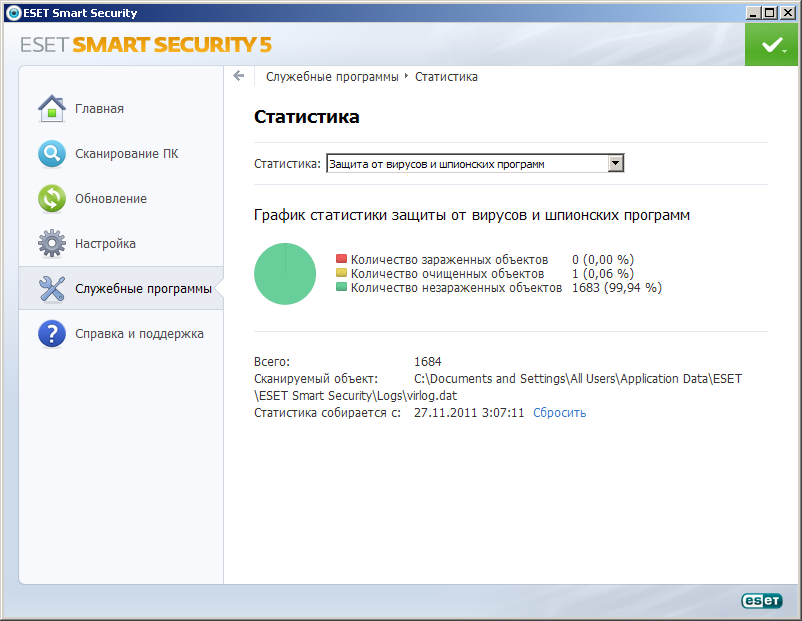This screenshot has width=802, height=621.
Task: Click the ESET logo at bottom right
Action: (760, 600)
